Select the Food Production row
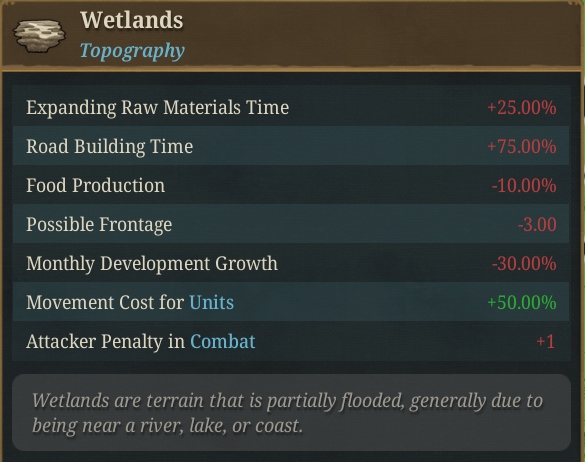This screenshot has height=462, width=585. pos(291,185)
